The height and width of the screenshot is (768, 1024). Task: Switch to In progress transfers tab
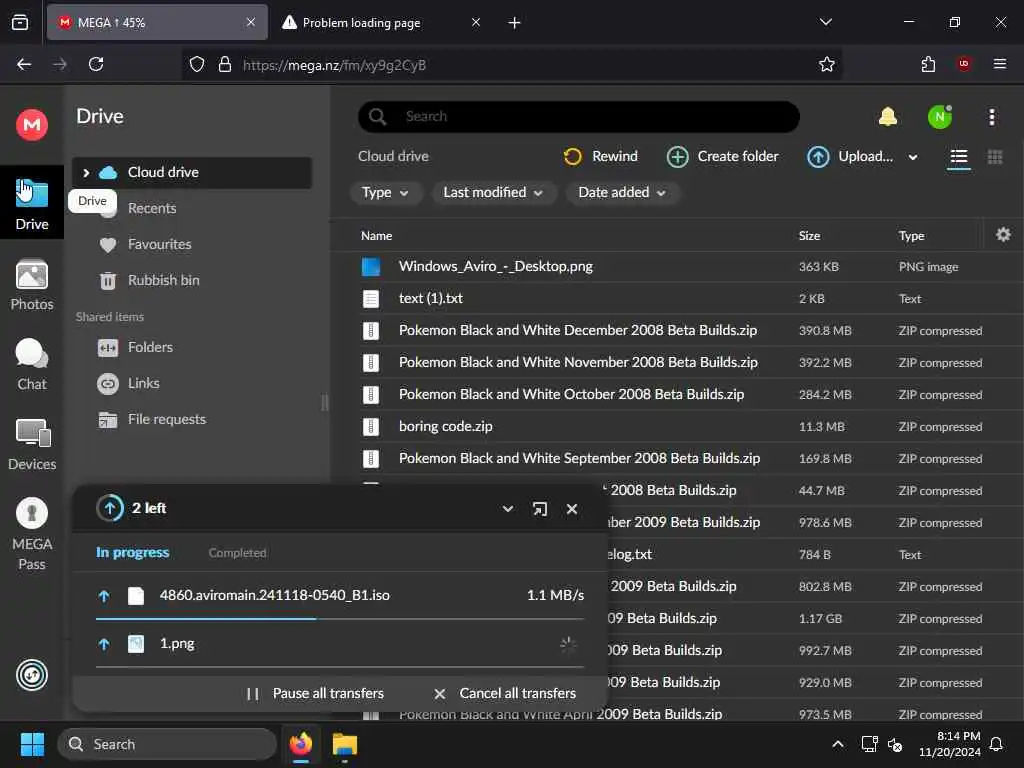[133, 552]
